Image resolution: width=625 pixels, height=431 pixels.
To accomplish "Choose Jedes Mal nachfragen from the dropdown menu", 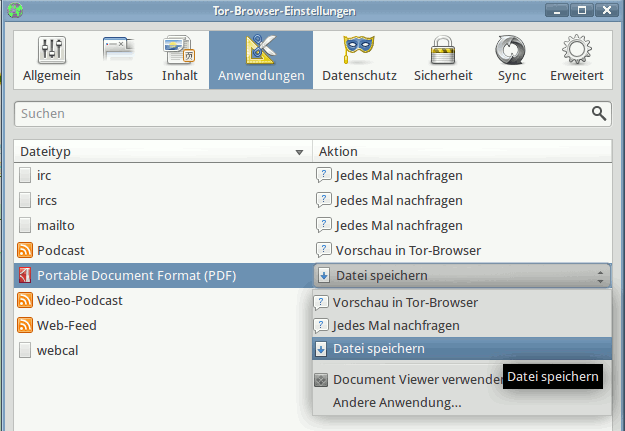I will 462,325.
